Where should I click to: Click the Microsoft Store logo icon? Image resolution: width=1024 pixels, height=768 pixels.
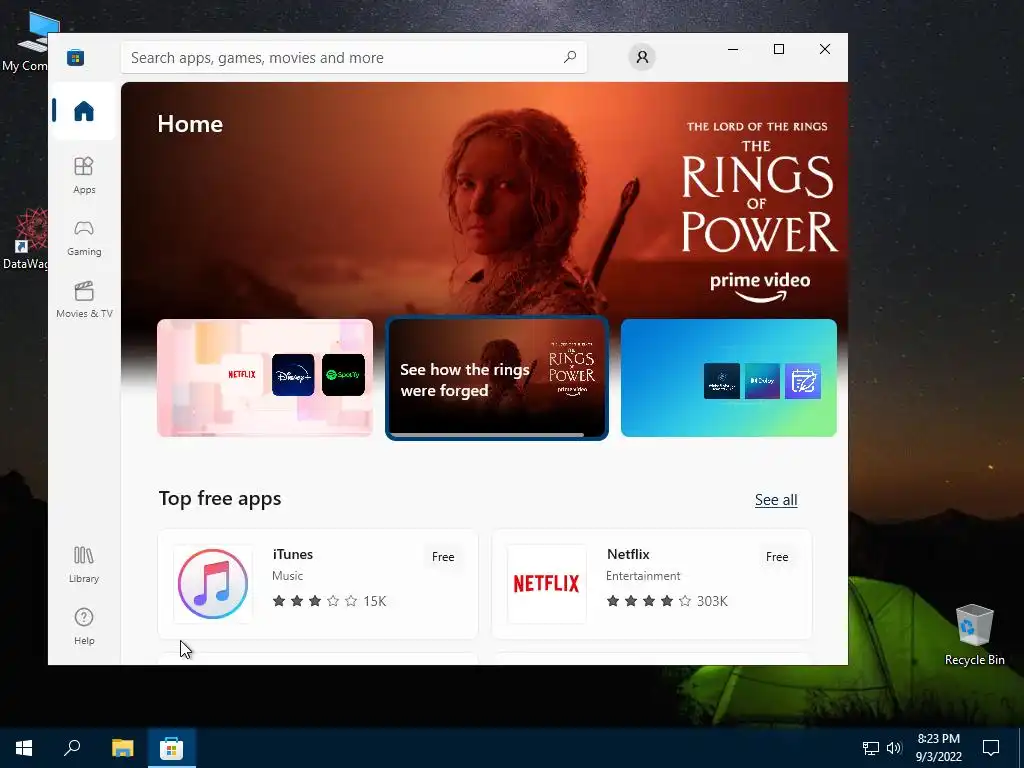click(x=75, y=57)
